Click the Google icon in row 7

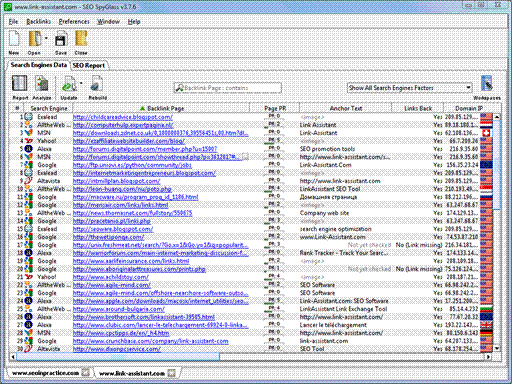[x=29, y=165]
